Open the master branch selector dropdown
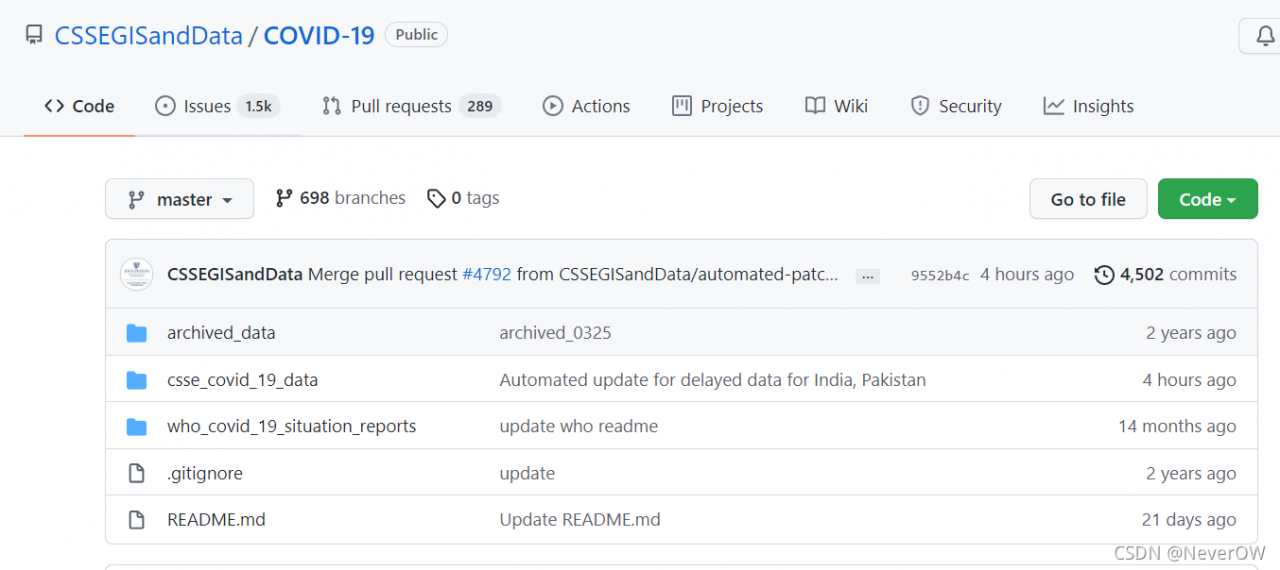 click(x=180, y=199)
